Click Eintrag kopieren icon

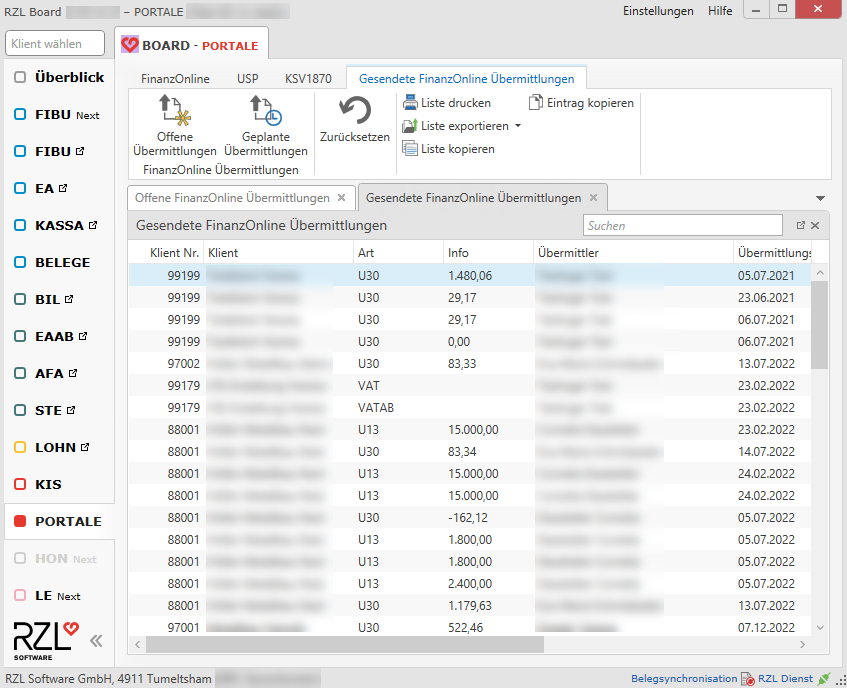tap(536, 103)
